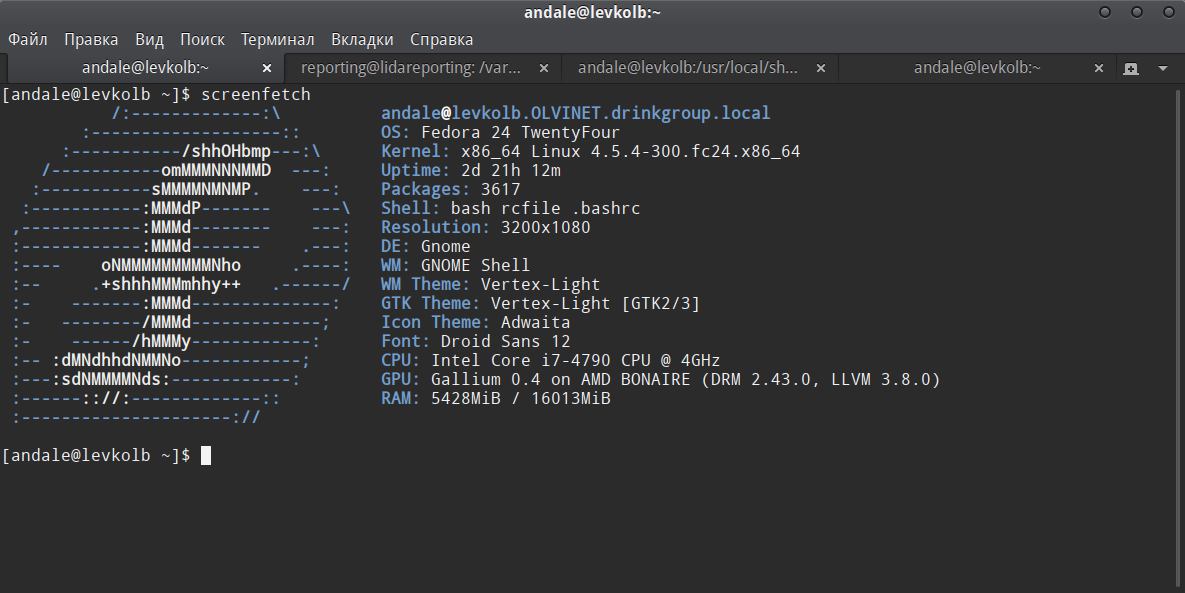Click the GTK Theme value Vertex-Light [GTK2/3]
The height and width of the screenshot is (593, 1185).
[596, 303]
